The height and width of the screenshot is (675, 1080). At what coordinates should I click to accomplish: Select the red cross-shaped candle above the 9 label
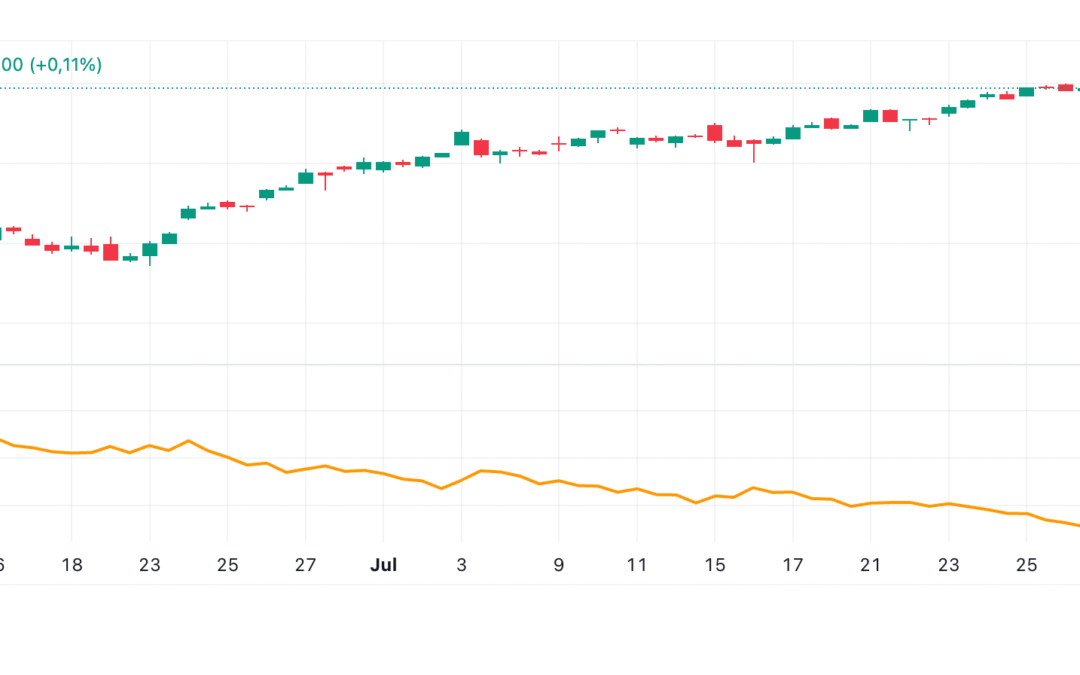click(x=559, y=143)
